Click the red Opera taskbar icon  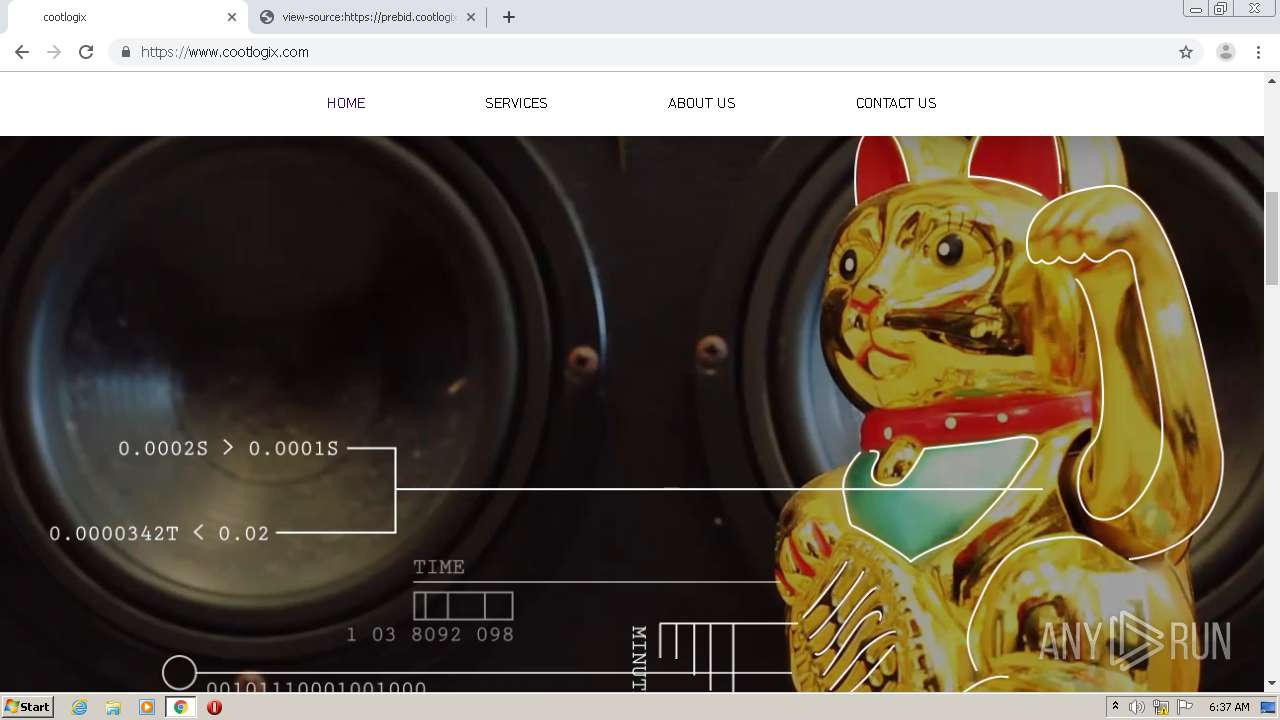(214, 707)
